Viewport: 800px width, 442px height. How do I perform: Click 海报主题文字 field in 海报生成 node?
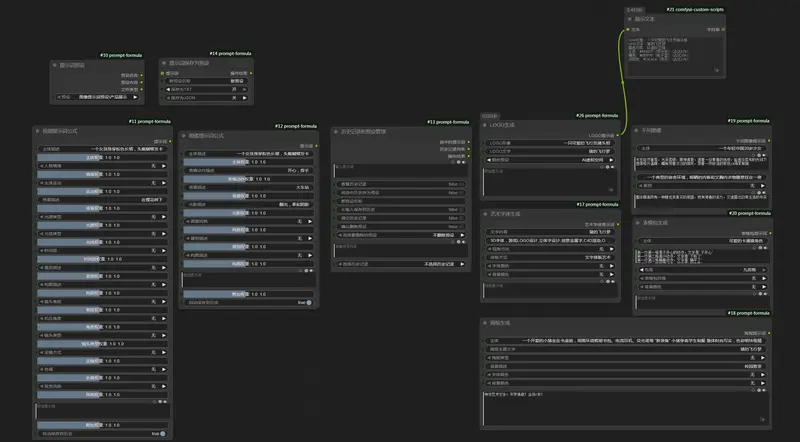click(x=625, y=349)
